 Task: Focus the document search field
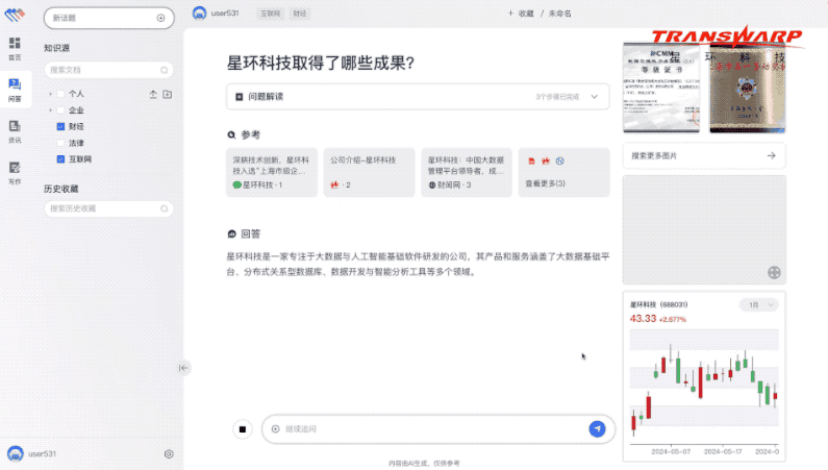109,70
